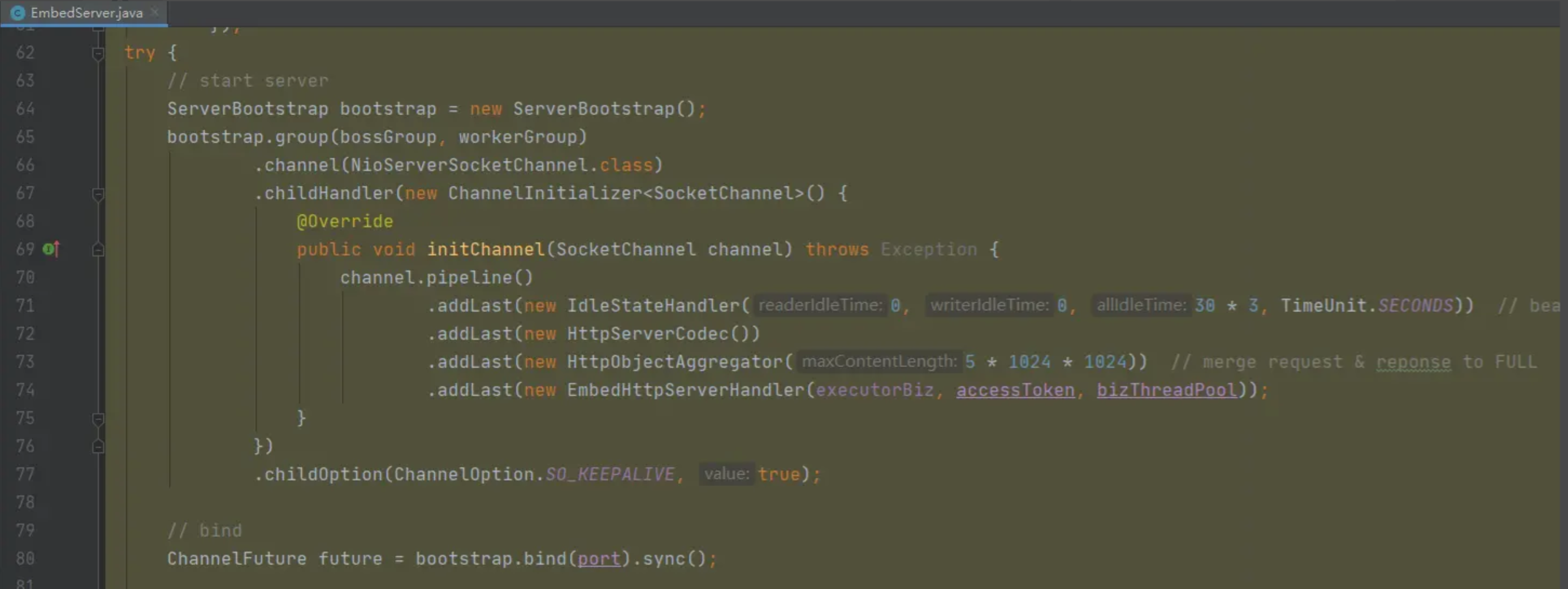Click IdleStateHandler class name
Screen dimensions: 1568x589
(653, 306)
